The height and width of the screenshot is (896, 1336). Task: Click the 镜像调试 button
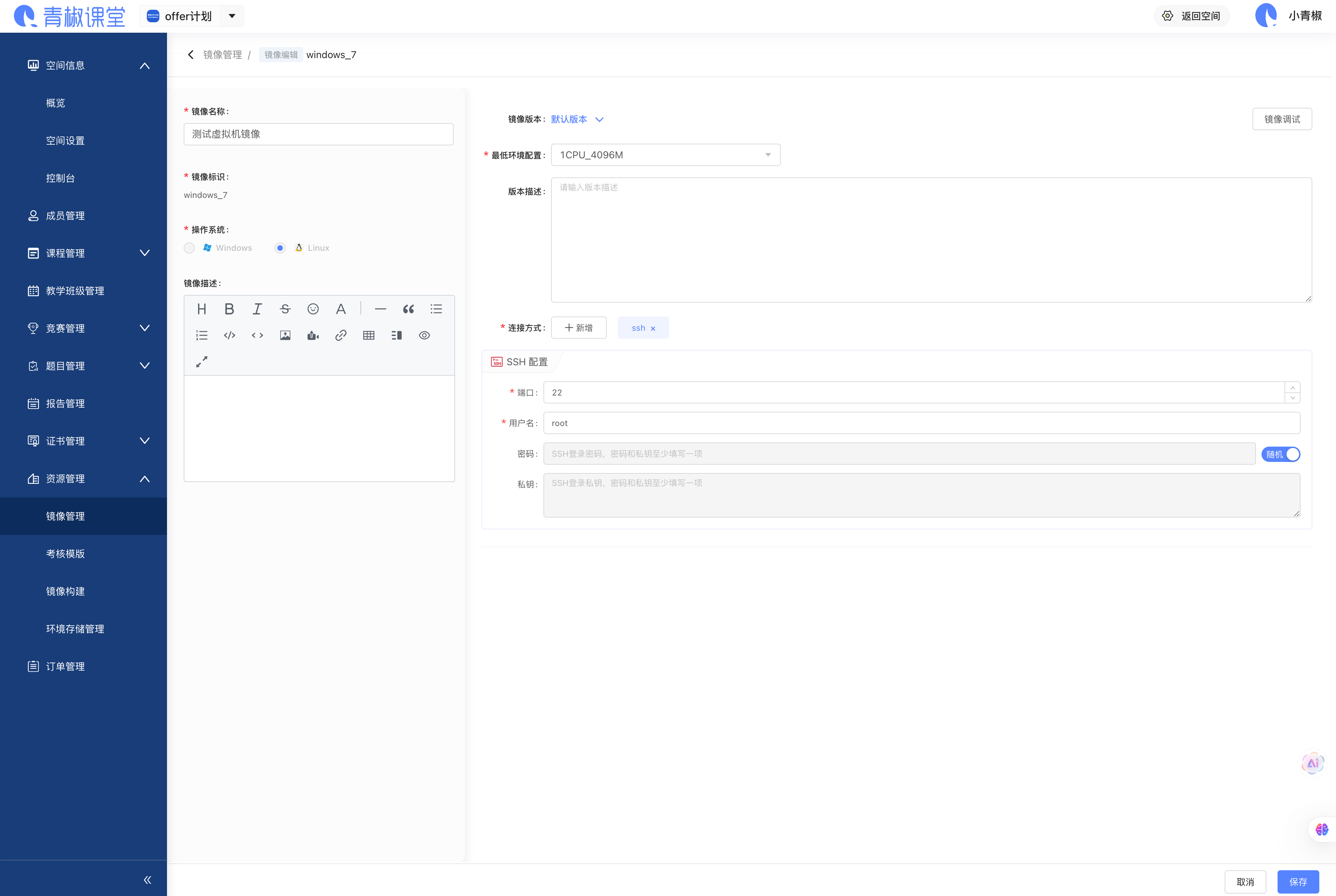1282,119
